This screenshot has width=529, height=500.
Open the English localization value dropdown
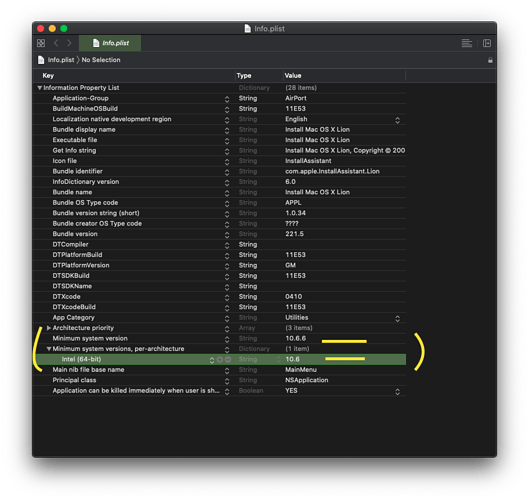(397, 120)
